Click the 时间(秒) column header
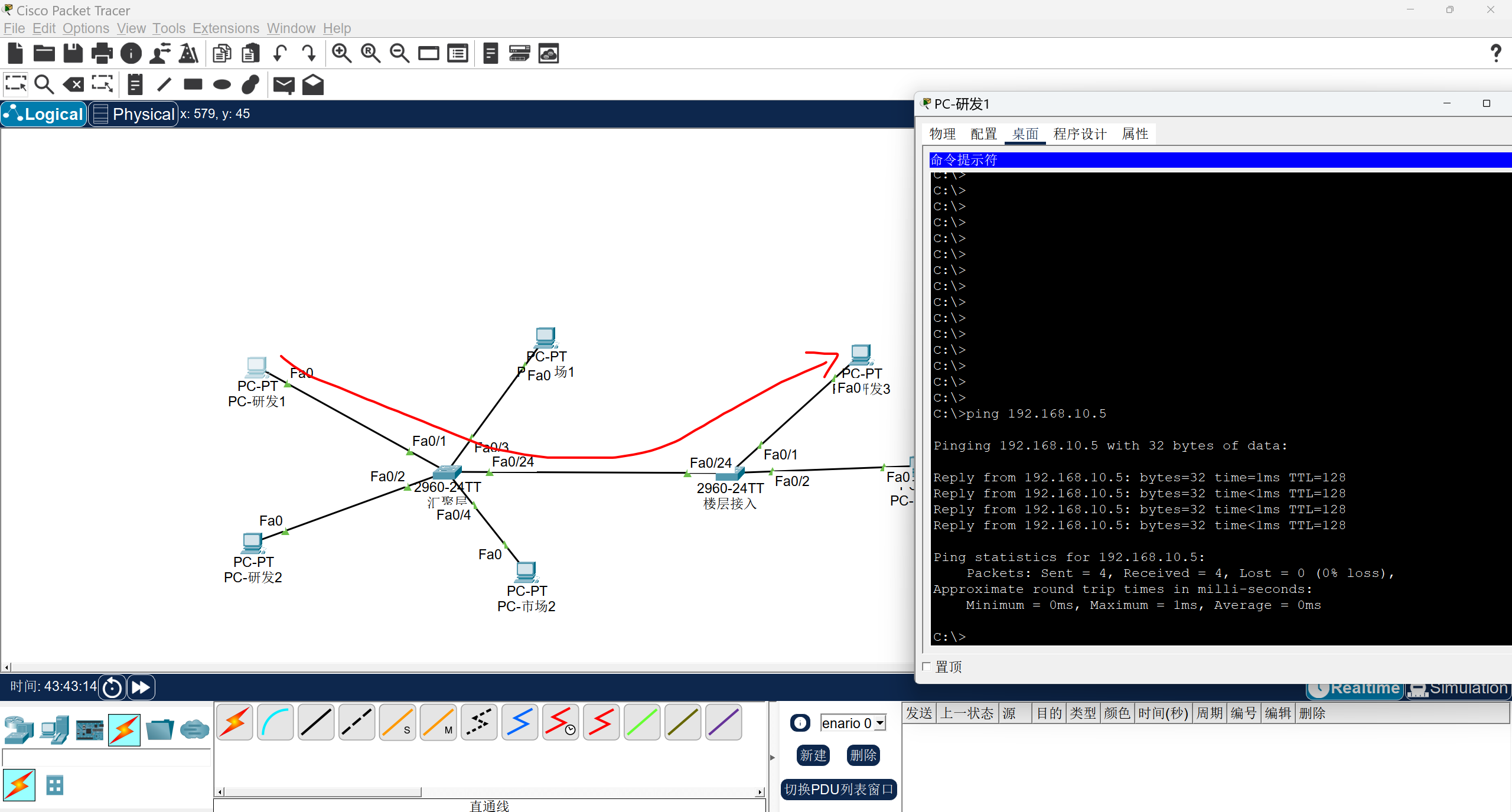The height and width of the screenshot is (812, 1512). pos(1163,713)
